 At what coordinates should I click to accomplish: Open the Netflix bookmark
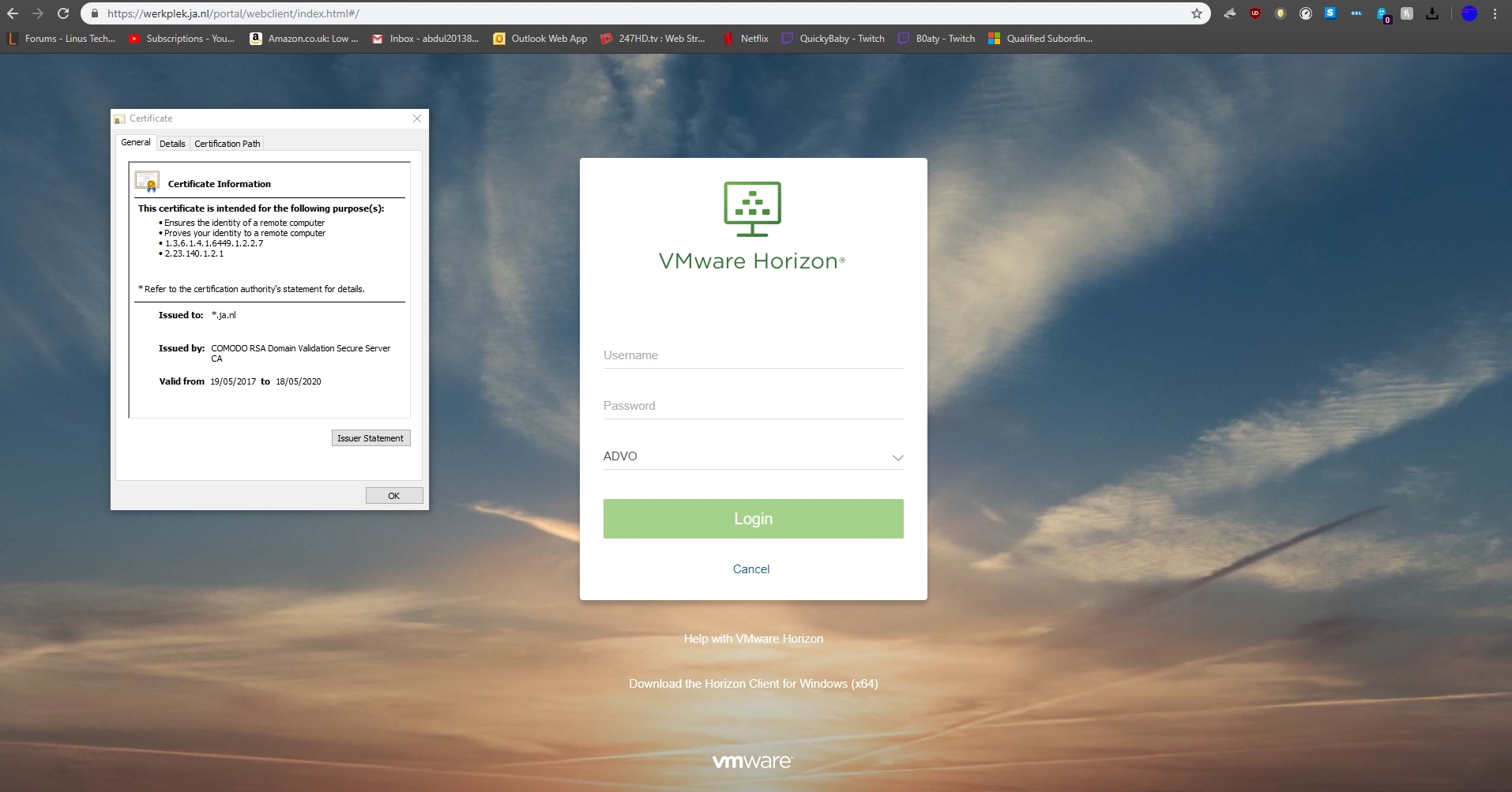pos(746,39)
